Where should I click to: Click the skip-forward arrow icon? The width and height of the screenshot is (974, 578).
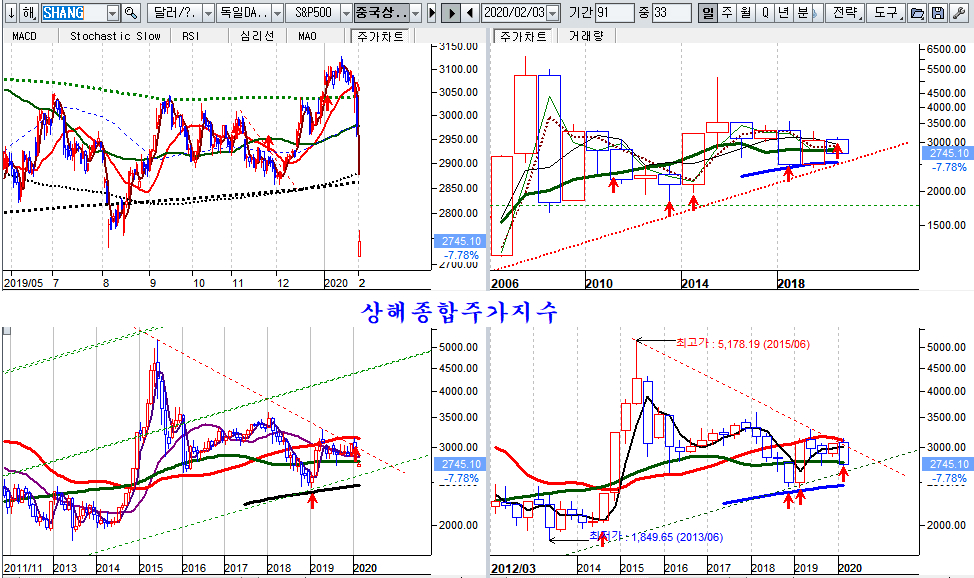coord(432,12)
